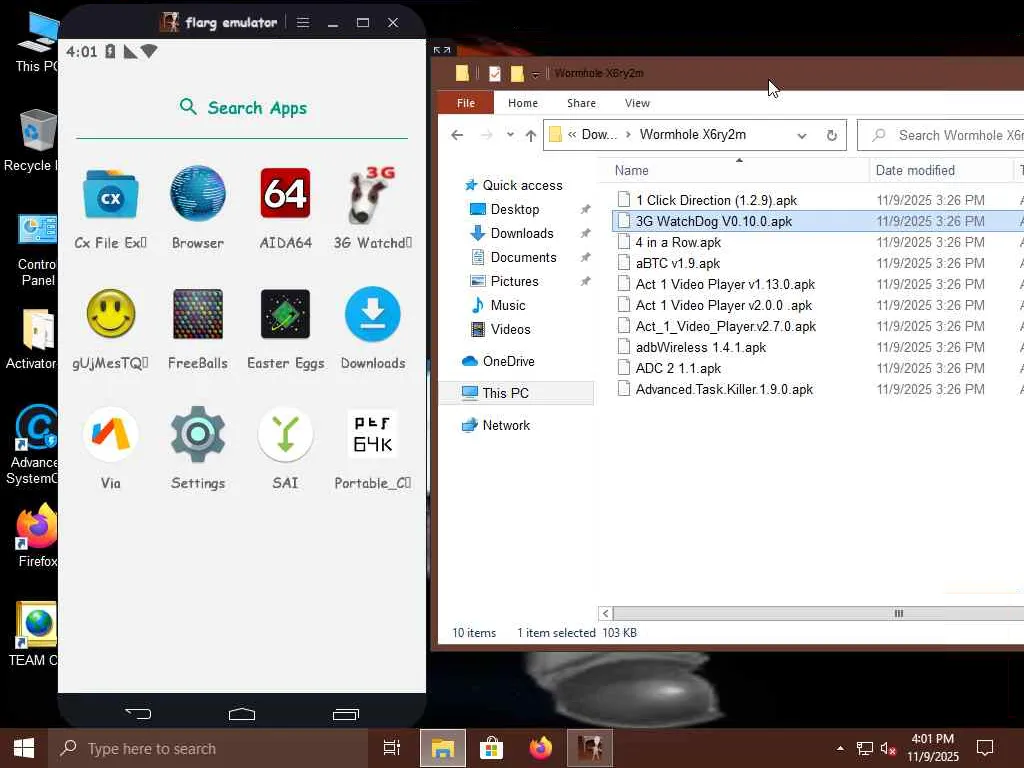Select Act_1_Video_Player.v2.7.0.apk file
The width and height of the screenshot is (1024, 768).
pos(726,327)
